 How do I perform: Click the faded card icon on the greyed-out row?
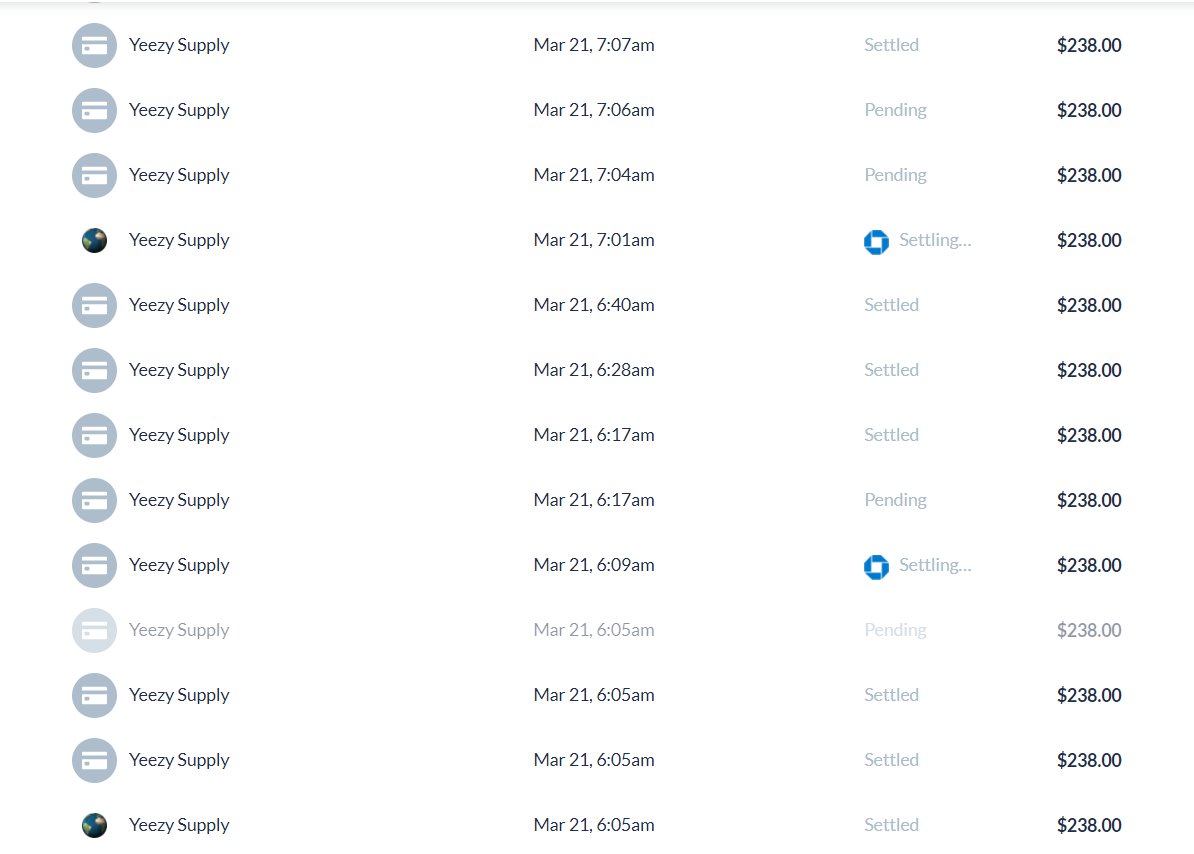point(94,630)
